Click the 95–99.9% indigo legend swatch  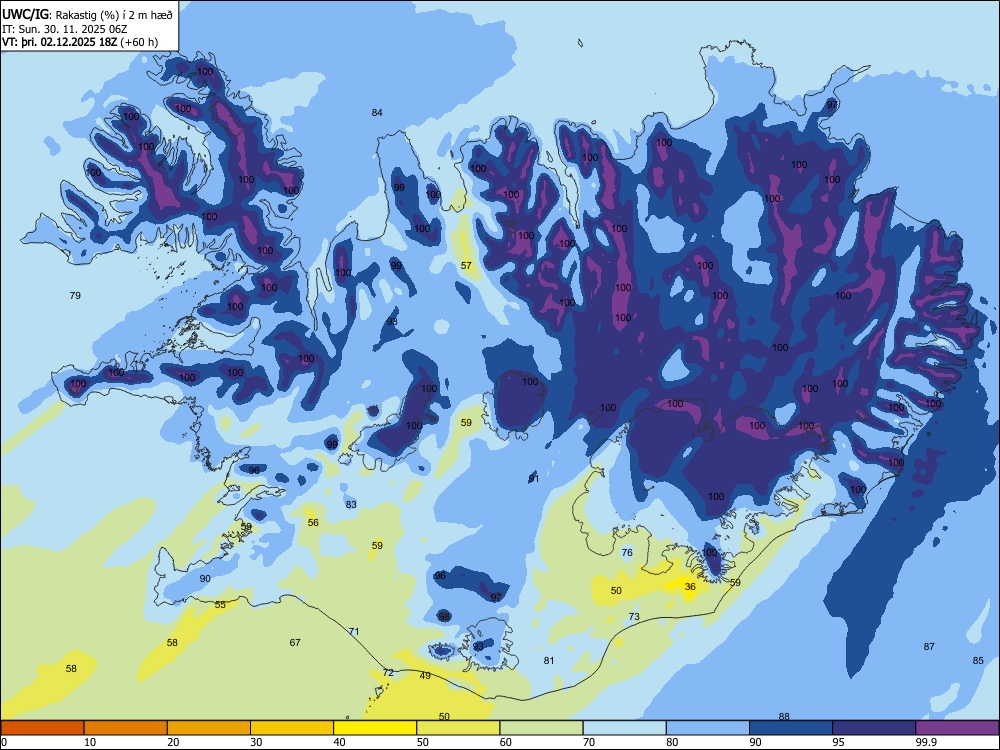coord(874,728)
